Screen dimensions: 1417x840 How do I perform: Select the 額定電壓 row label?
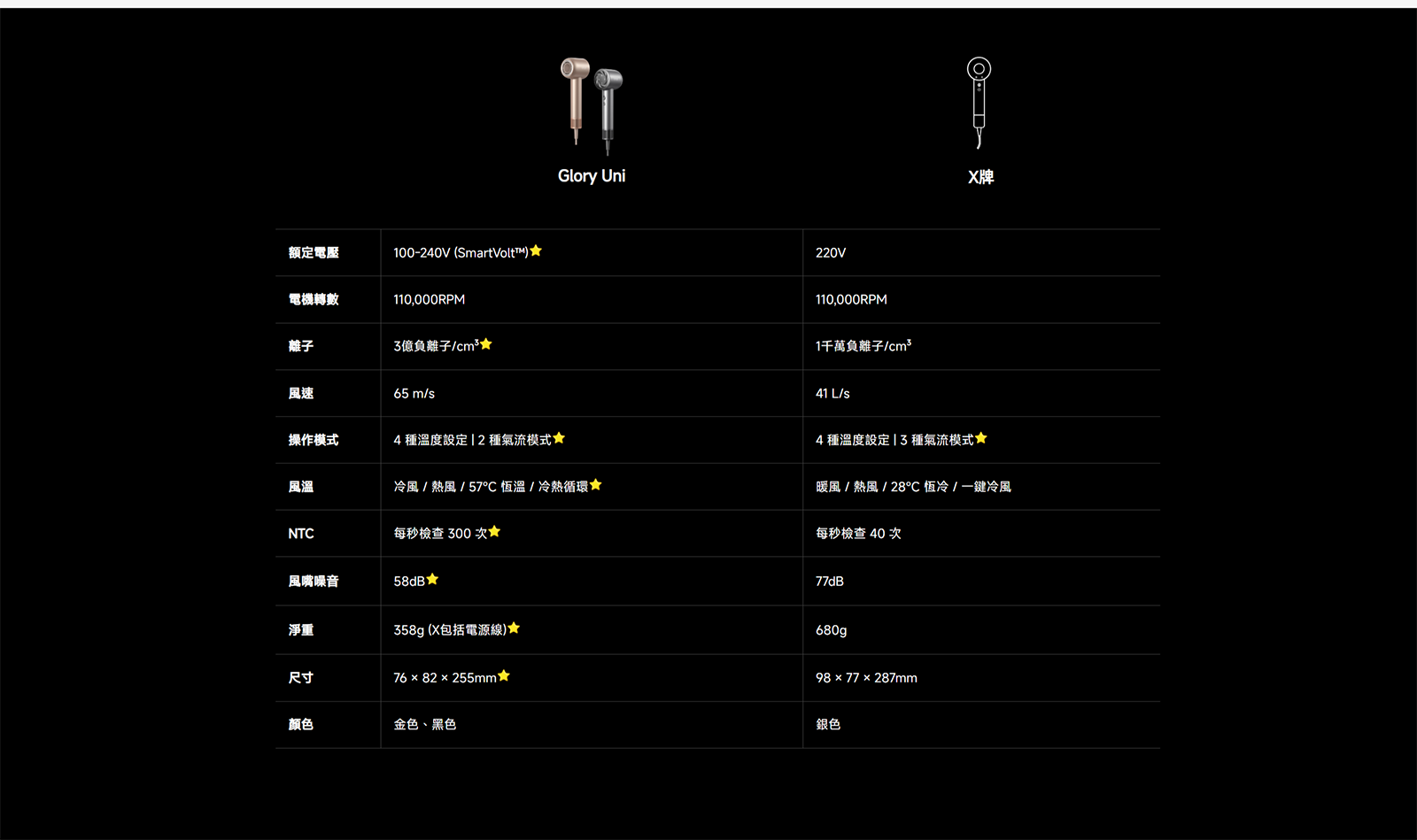coord(314,253)
